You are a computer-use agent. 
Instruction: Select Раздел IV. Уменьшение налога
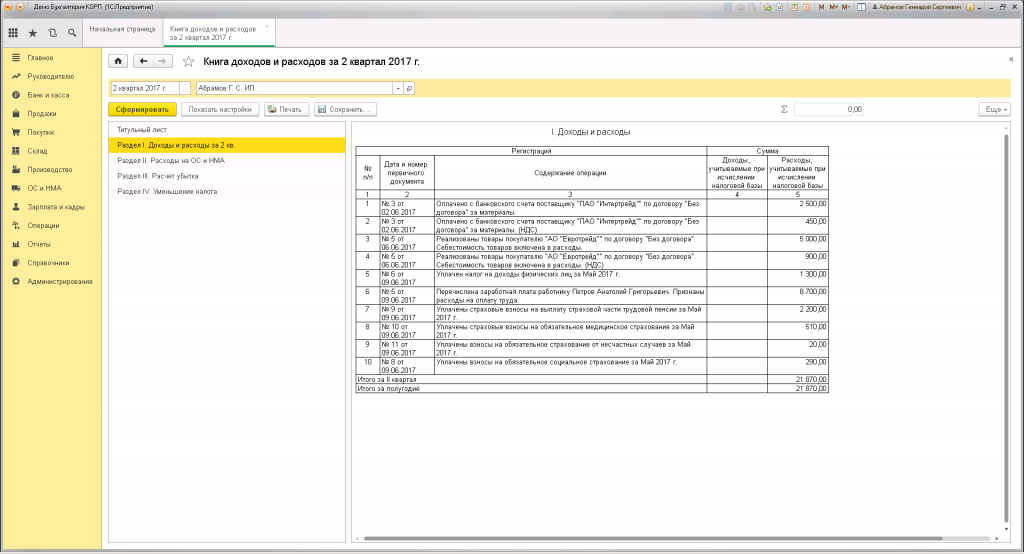227,192
